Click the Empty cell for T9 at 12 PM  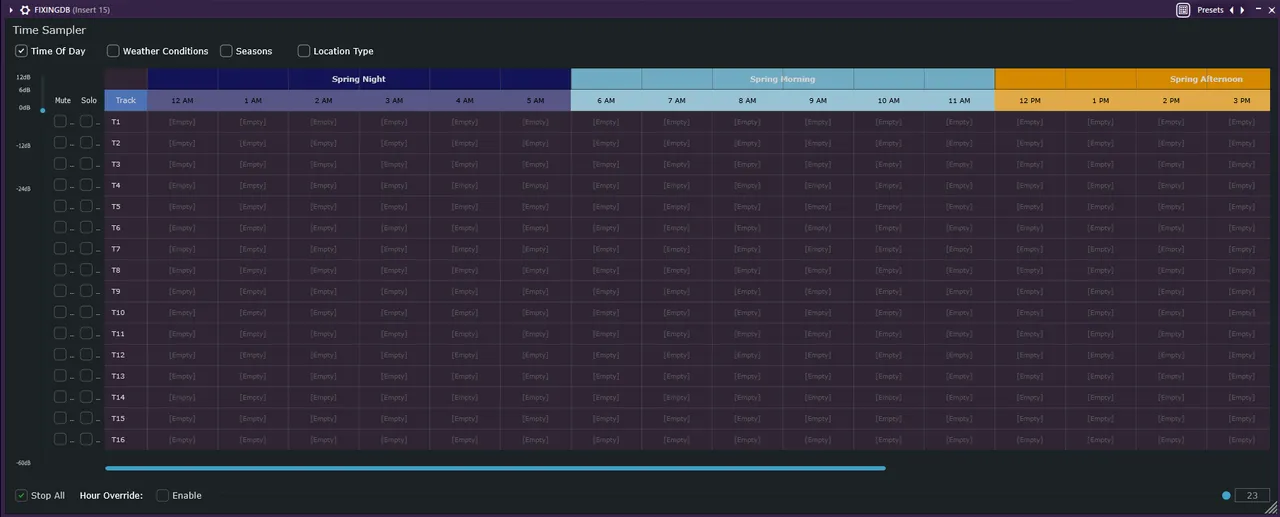tap(1030, 291)
